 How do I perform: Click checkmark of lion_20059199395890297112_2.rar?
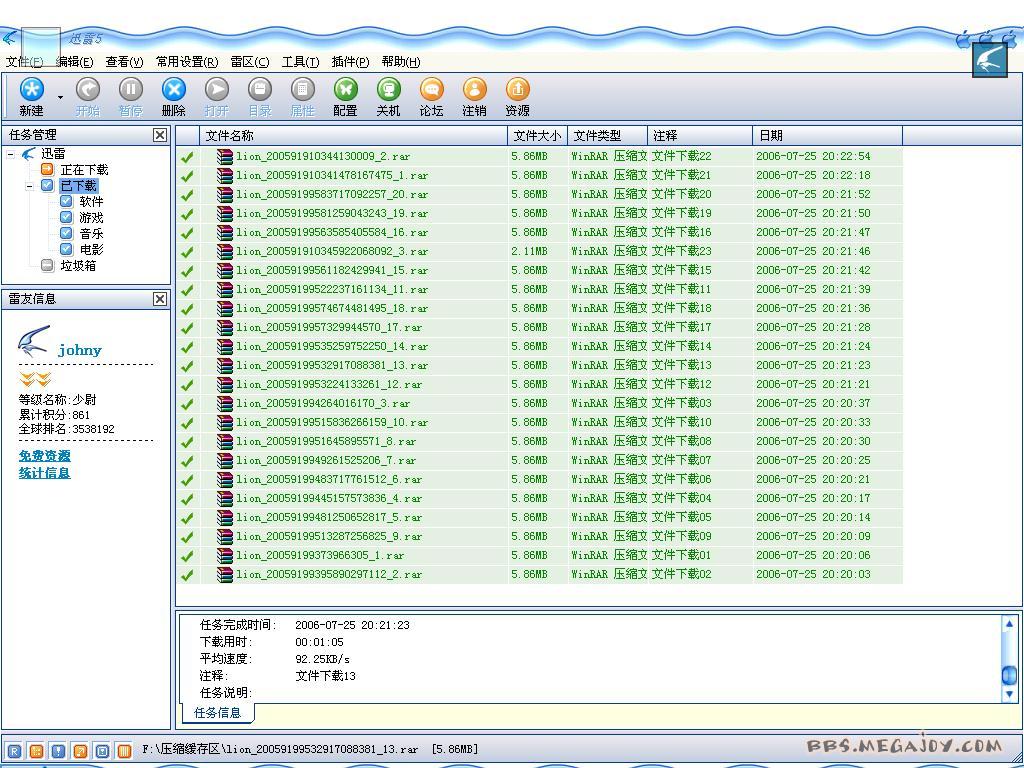click(187, 575)
